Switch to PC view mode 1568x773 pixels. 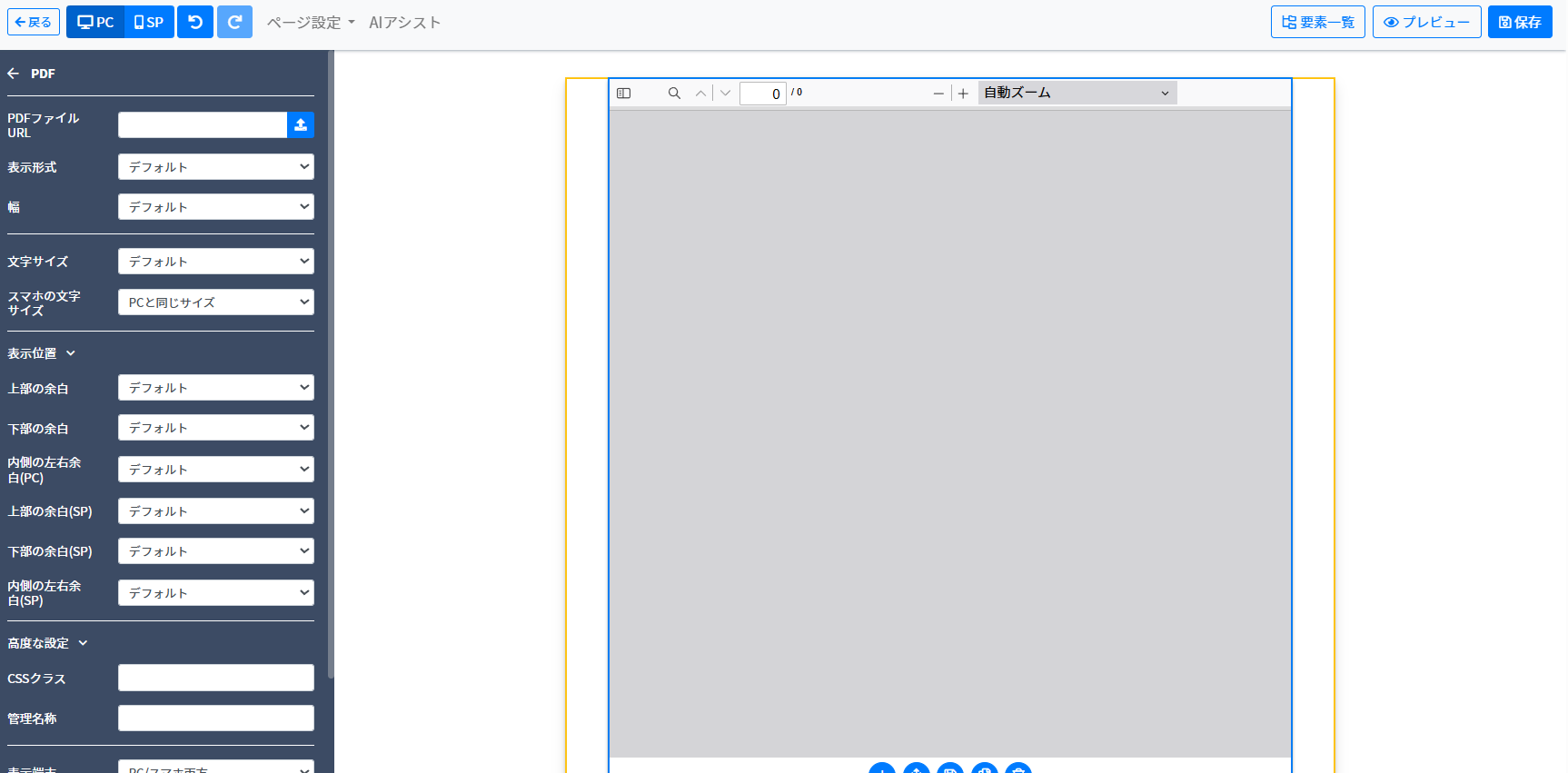click(95, 22)
